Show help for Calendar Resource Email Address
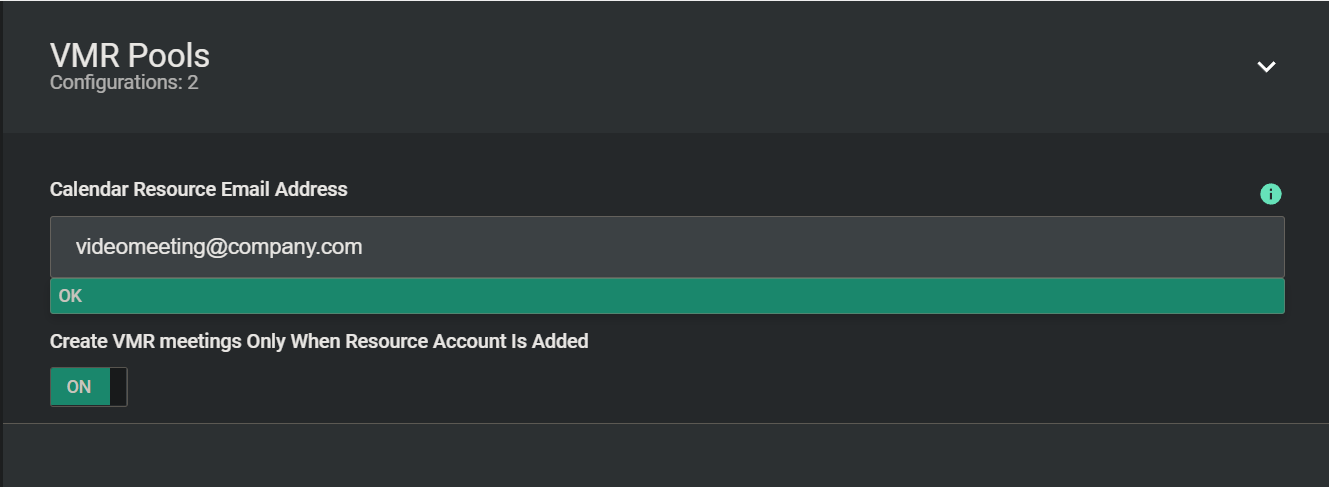Image resolution: width=1329 pixels, height=487 pixels. point(1271,194)
